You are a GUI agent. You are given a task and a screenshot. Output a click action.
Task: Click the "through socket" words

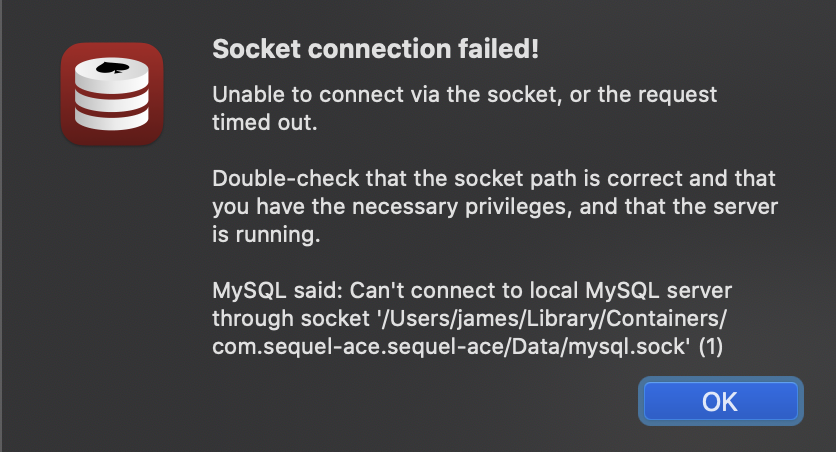click(x=291, y=319)
